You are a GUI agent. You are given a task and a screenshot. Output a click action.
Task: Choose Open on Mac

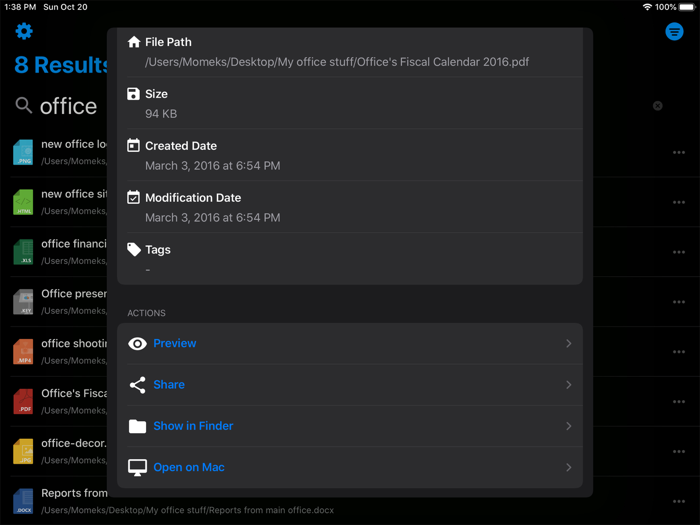click(x=350, y=467)
